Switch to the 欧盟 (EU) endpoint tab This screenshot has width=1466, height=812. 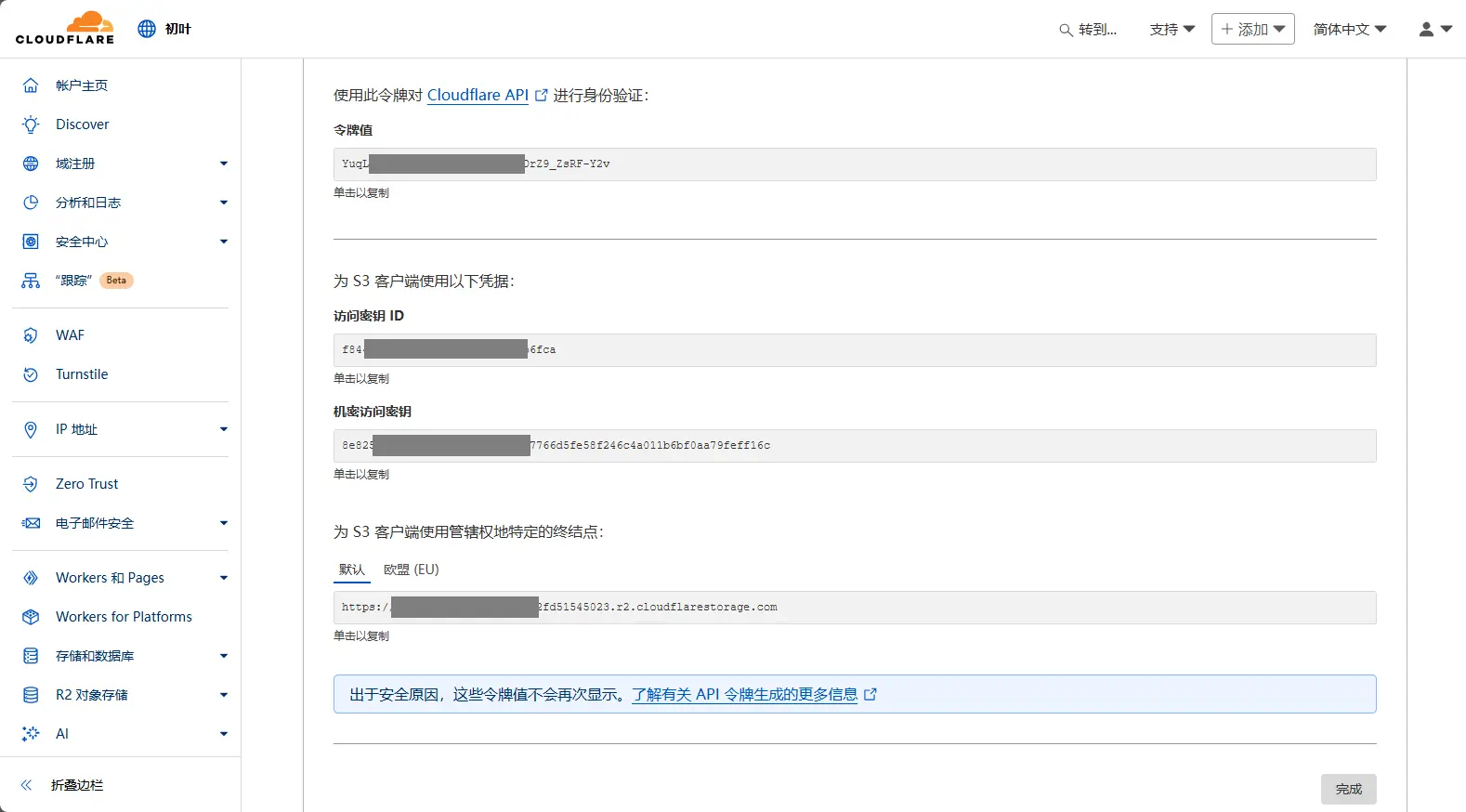(x=411, y=570)
